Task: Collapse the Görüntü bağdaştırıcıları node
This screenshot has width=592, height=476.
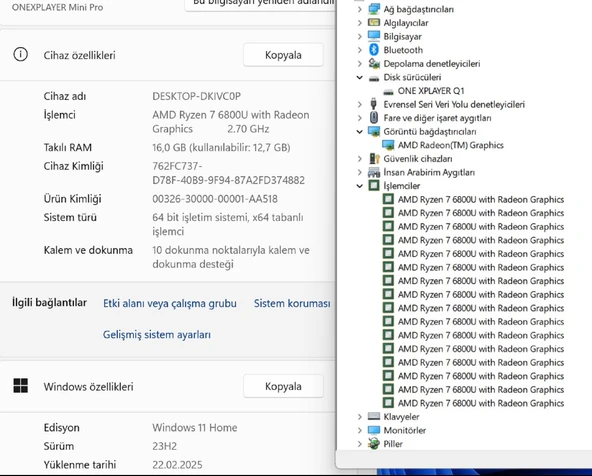Action: (x=360, y=131)
